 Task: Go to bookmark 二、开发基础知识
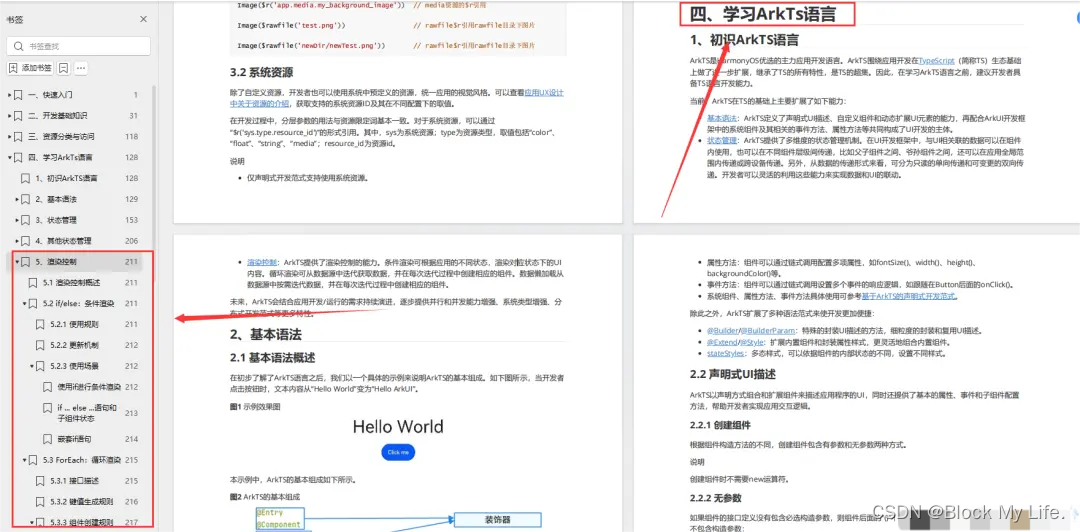pos(58,116)
